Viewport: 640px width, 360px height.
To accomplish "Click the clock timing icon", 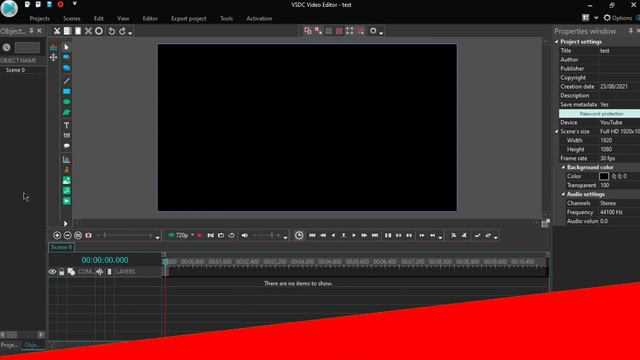I will pyautogui.click(x=299, y=236).
